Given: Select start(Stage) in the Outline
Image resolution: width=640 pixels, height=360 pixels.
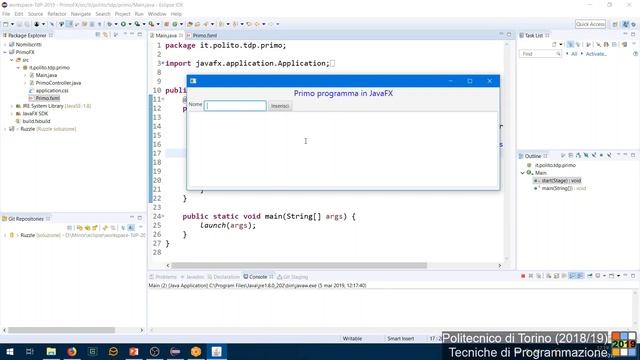Looking at the screenshot, I should 558,180.
